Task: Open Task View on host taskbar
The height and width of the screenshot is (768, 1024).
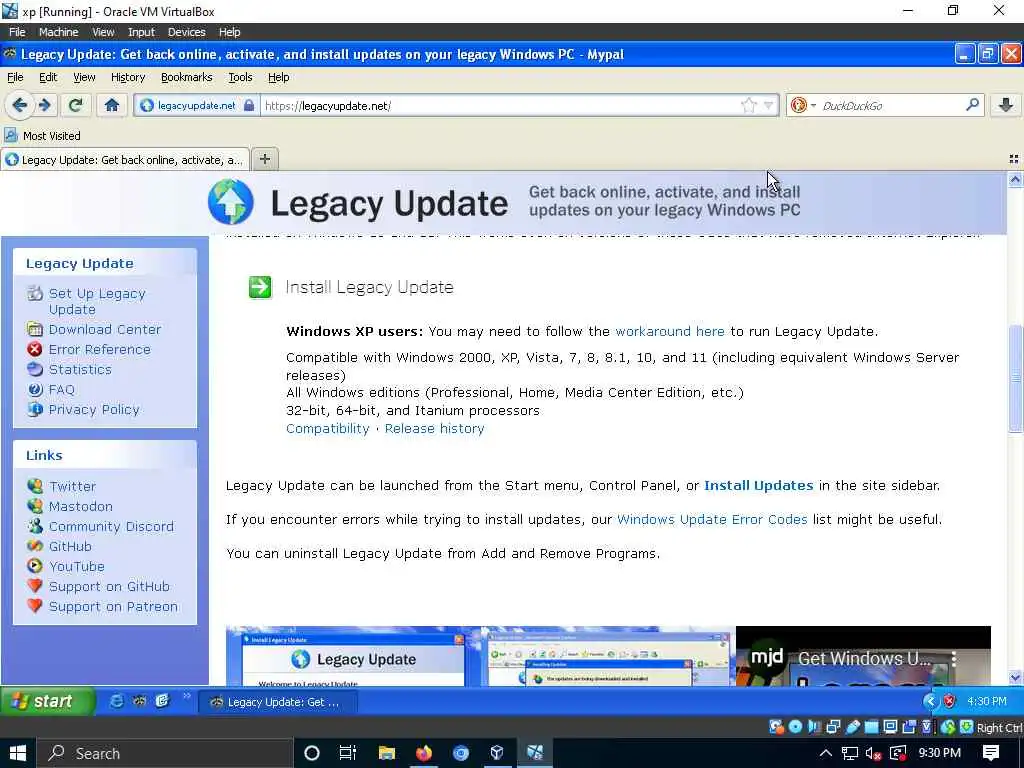Action: pyautogui.click(x=347, y=753)
